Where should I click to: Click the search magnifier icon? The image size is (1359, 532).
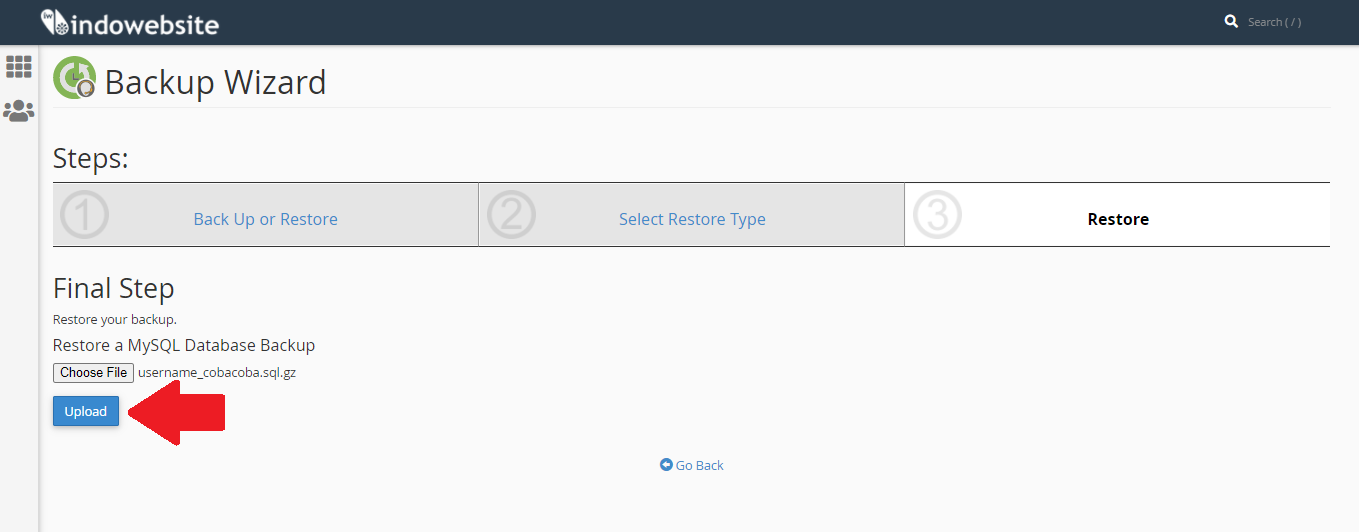pyautogui.click(x=1231, y=21)
